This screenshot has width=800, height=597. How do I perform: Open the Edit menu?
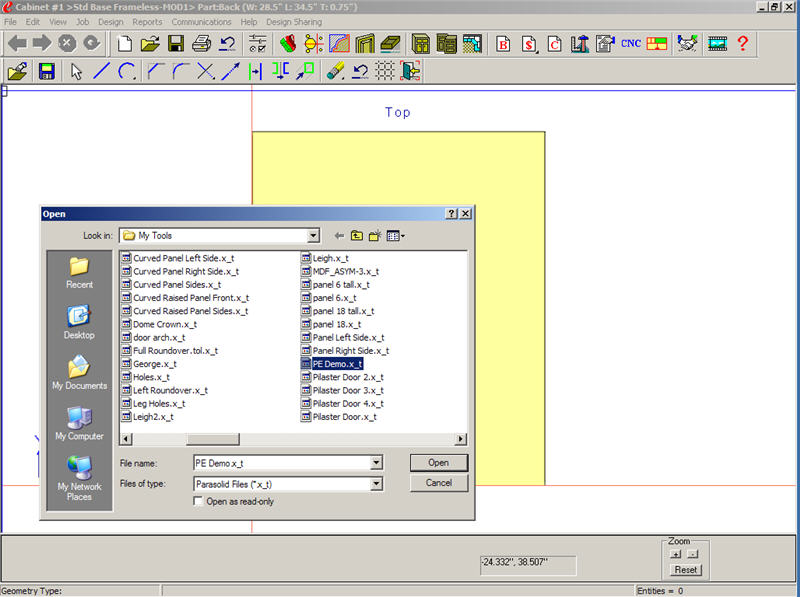tap(33, 22)
